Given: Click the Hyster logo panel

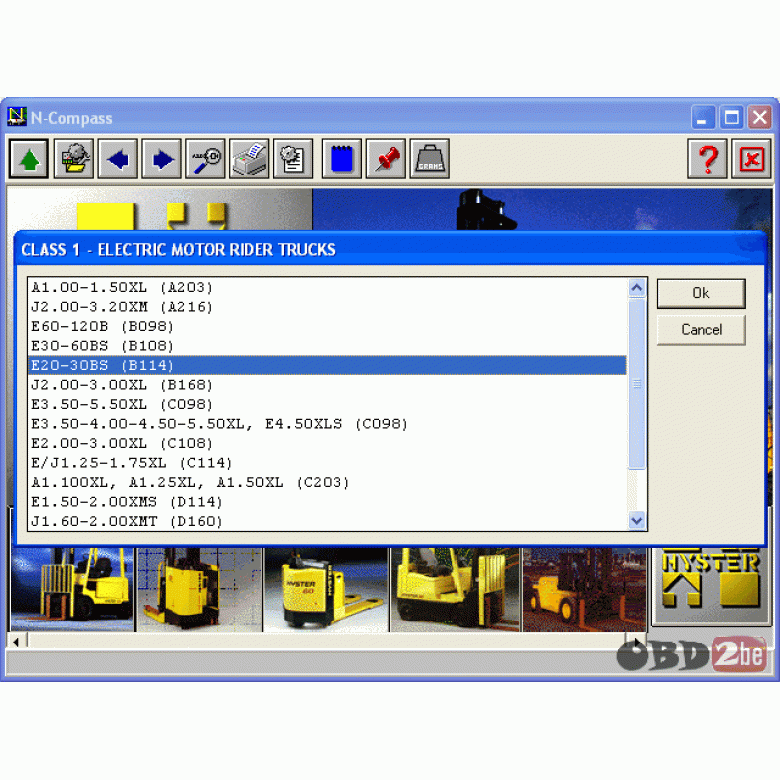Looking at the screenshot, I should 711,586.
